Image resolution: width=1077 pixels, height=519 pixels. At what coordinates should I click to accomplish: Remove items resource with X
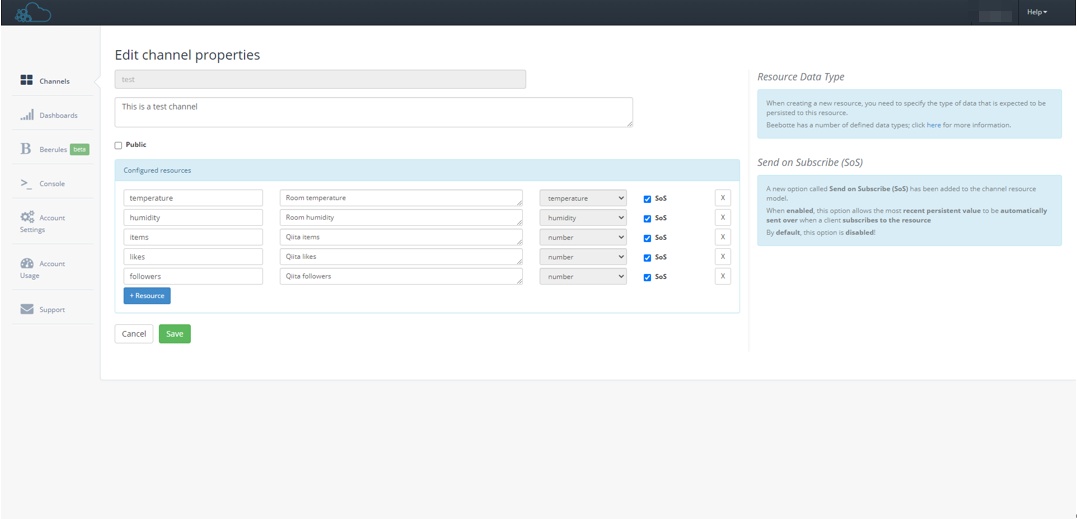(x=723, y=237)
